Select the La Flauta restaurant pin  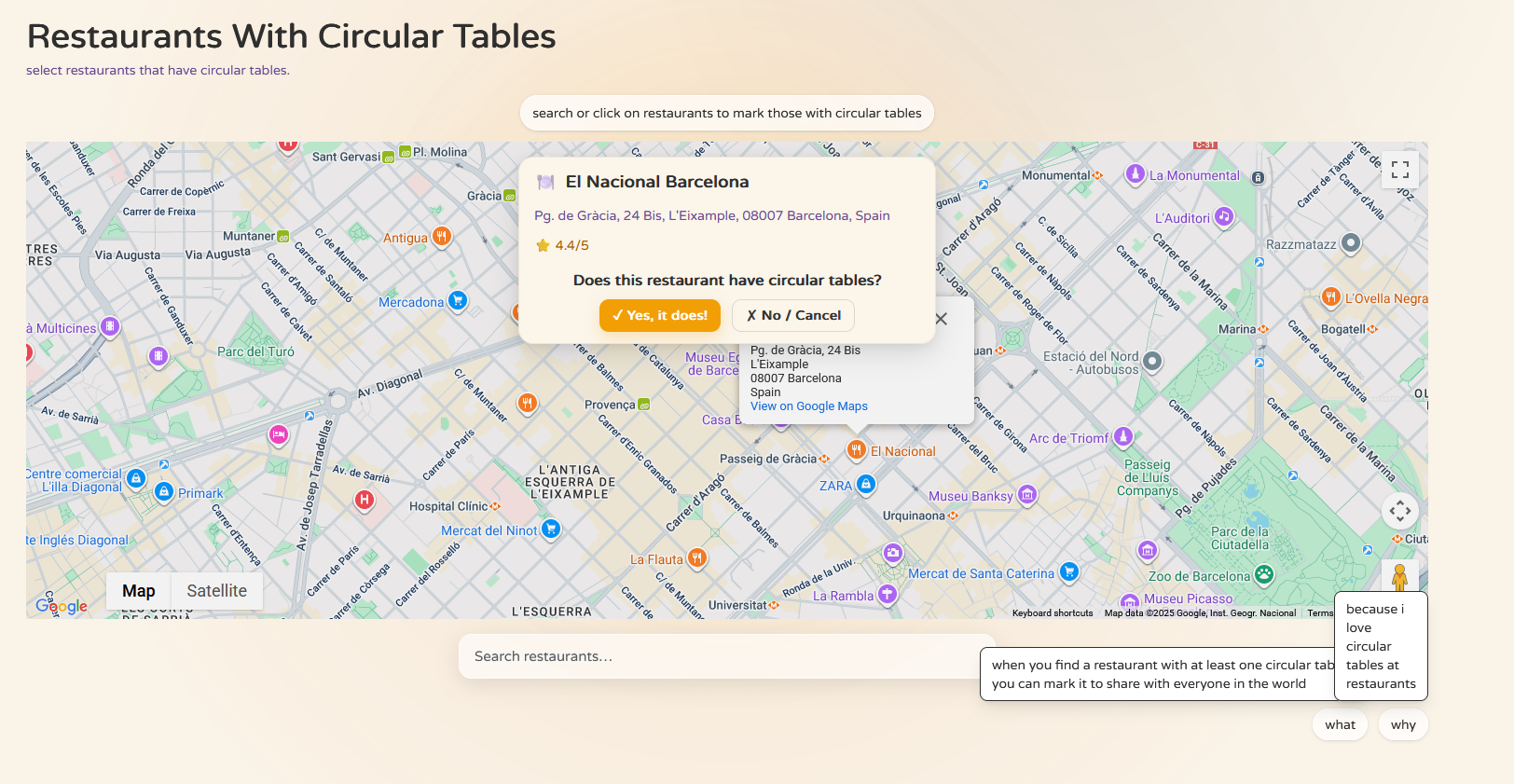coord(697,557)
